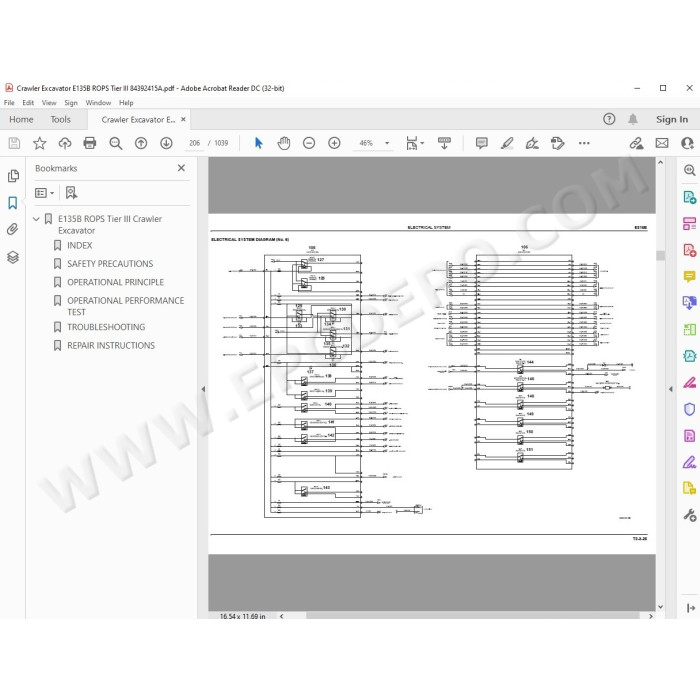Viewport: 700px width, 700px height.
Task: Open More Tools wrench icon
Action: click(690, 515)
